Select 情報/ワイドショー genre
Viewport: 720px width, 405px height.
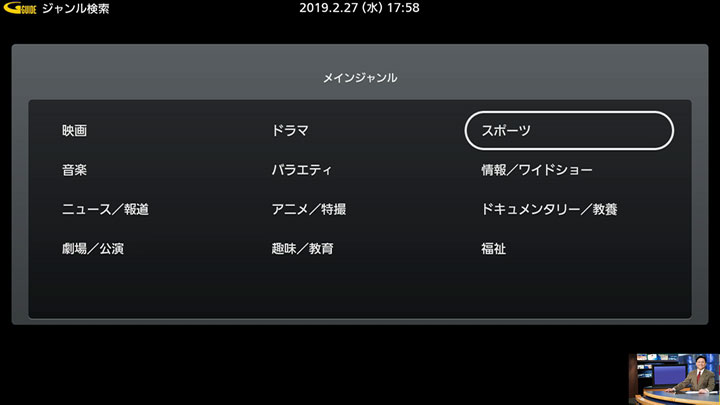point(536,170)
